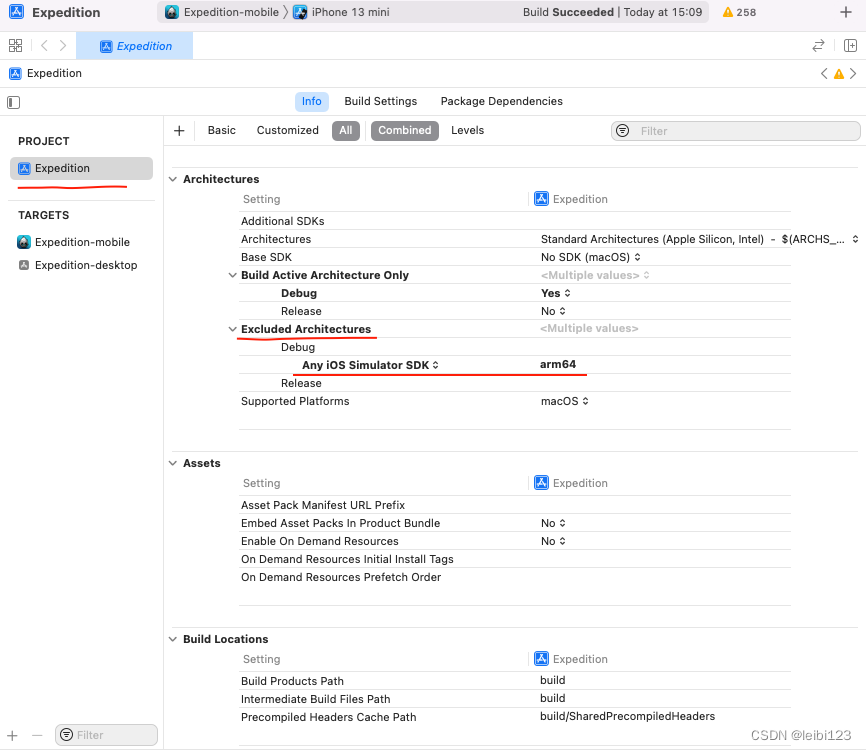866x750 pixels.
Task: Open the Package Dependencies tab
Action: click(501, 102)
